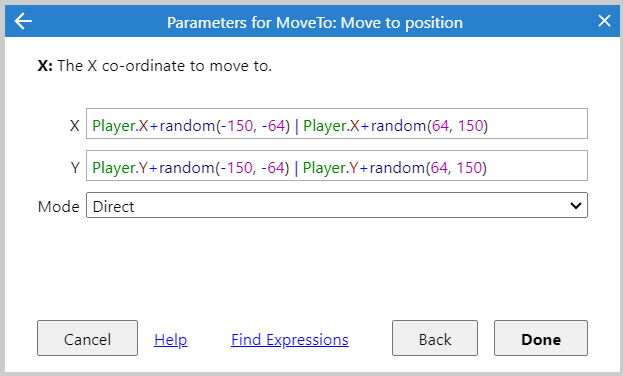Click inside the X expression field
Viewport: 623px width, 376px height.
pyautogui.click(x=337, y=124)
